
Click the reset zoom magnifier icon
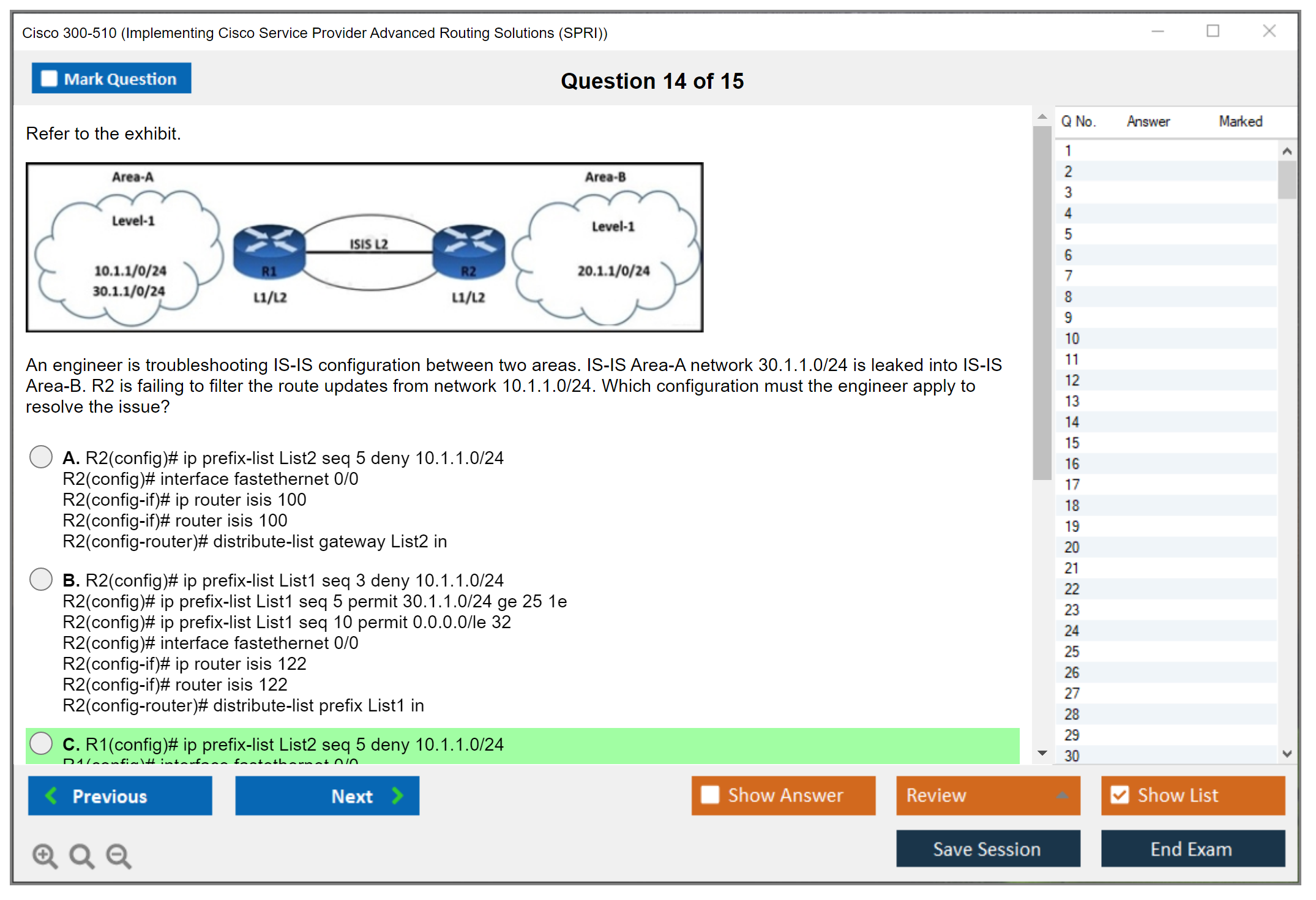(x=81, y=855)
